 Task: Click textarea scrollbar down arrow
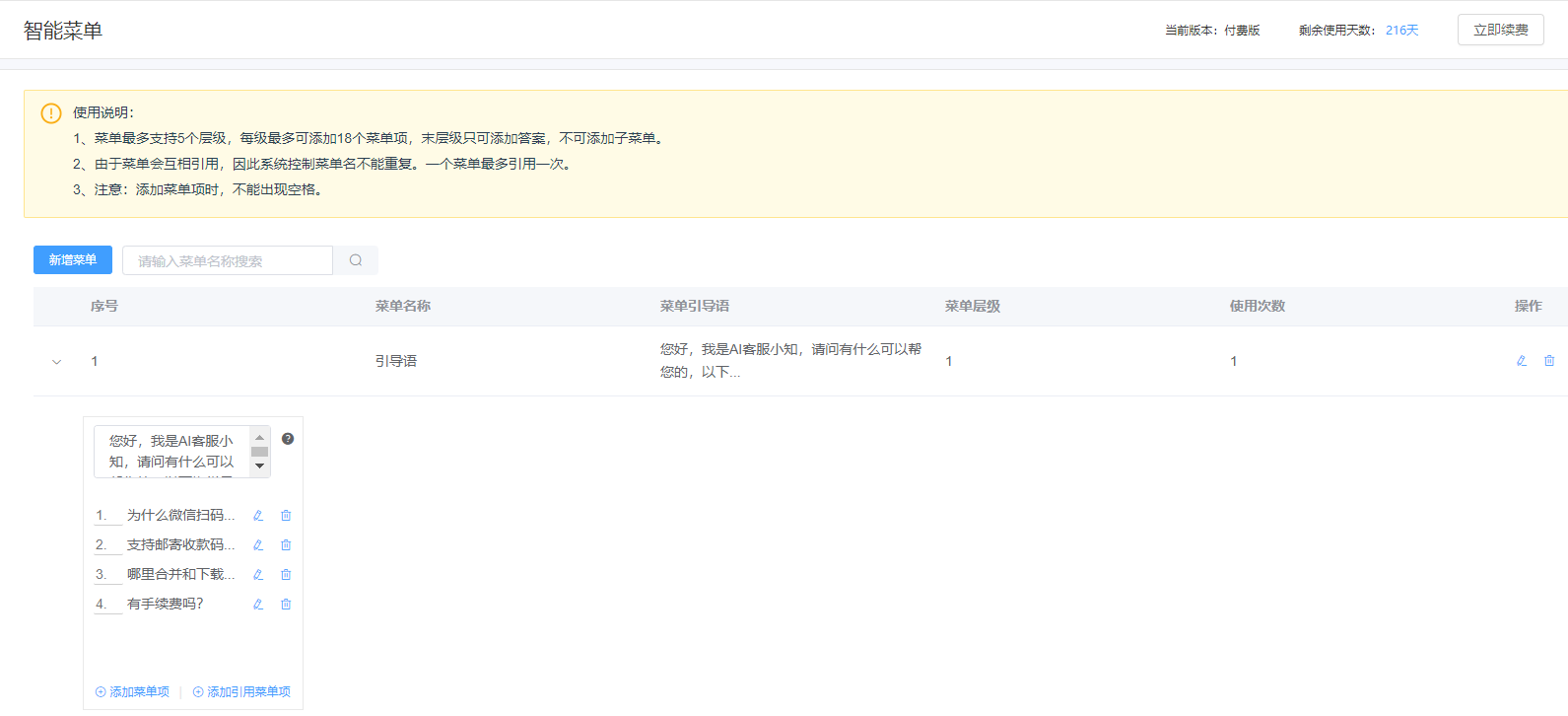260,465
